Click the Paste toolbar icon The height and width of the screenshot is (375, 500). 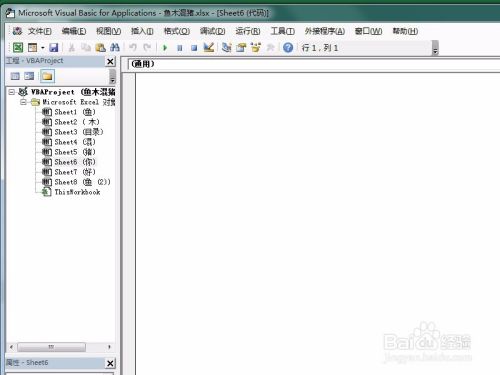[x=100, y=48]
